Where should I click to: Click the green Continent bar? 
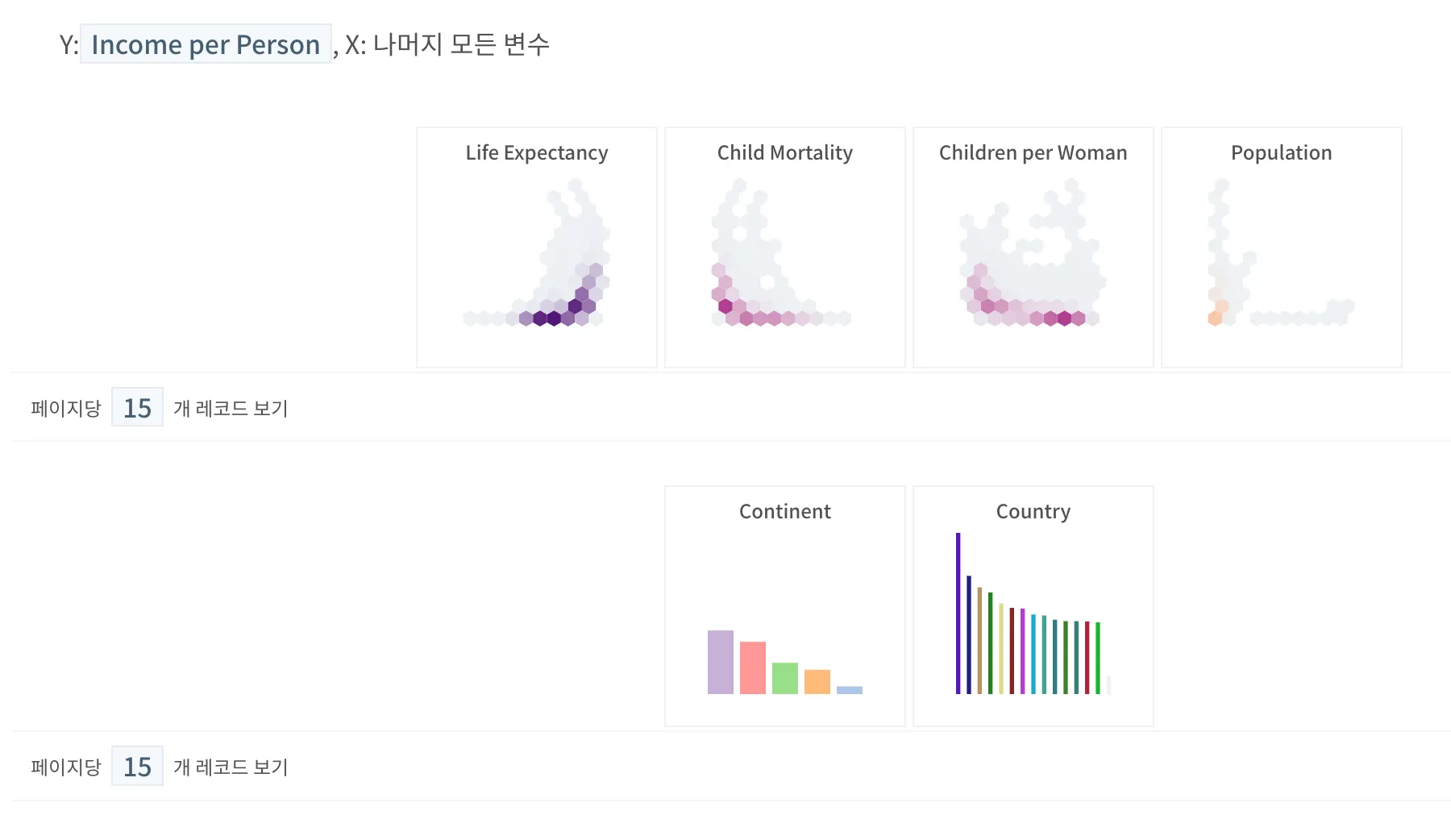click(x=784, y=678)
